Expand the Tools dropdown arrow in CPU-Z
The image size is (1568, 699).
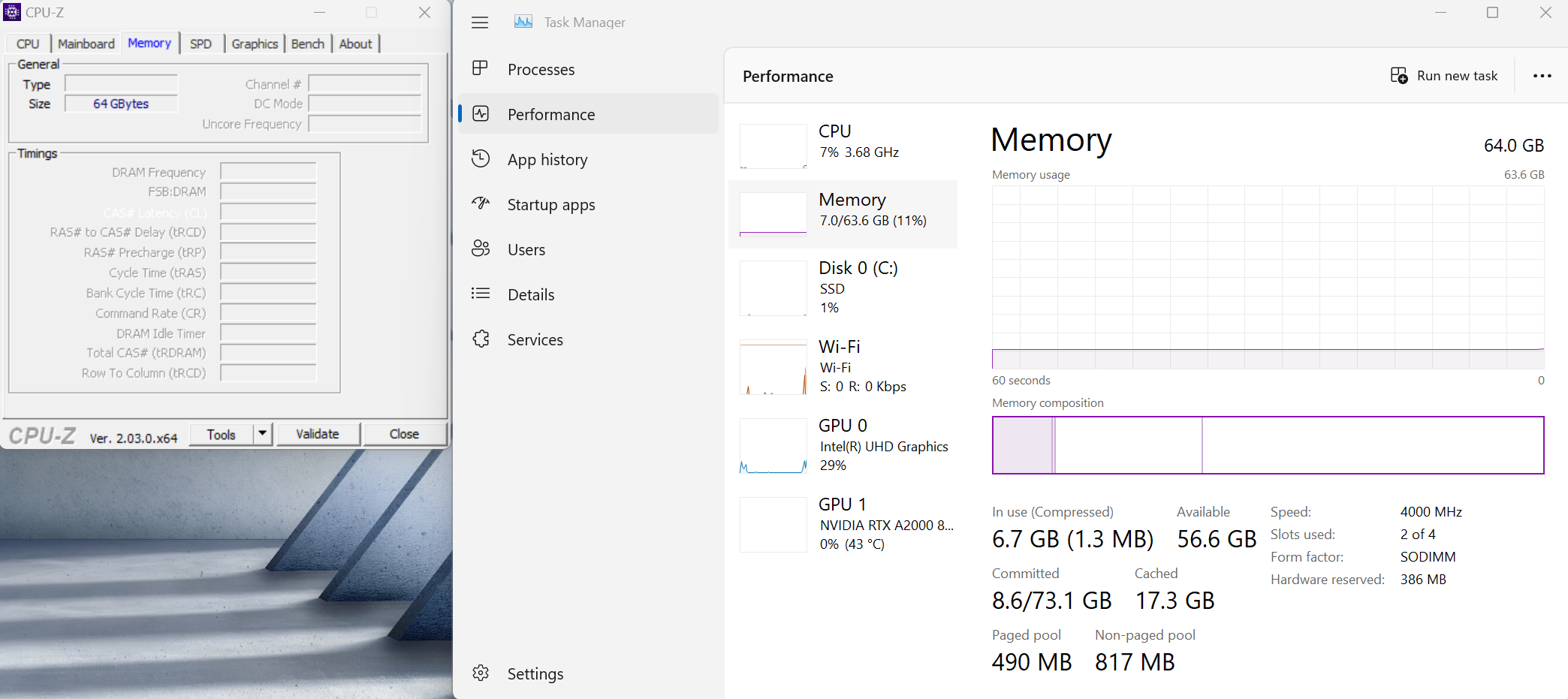[x=262, y=434]
